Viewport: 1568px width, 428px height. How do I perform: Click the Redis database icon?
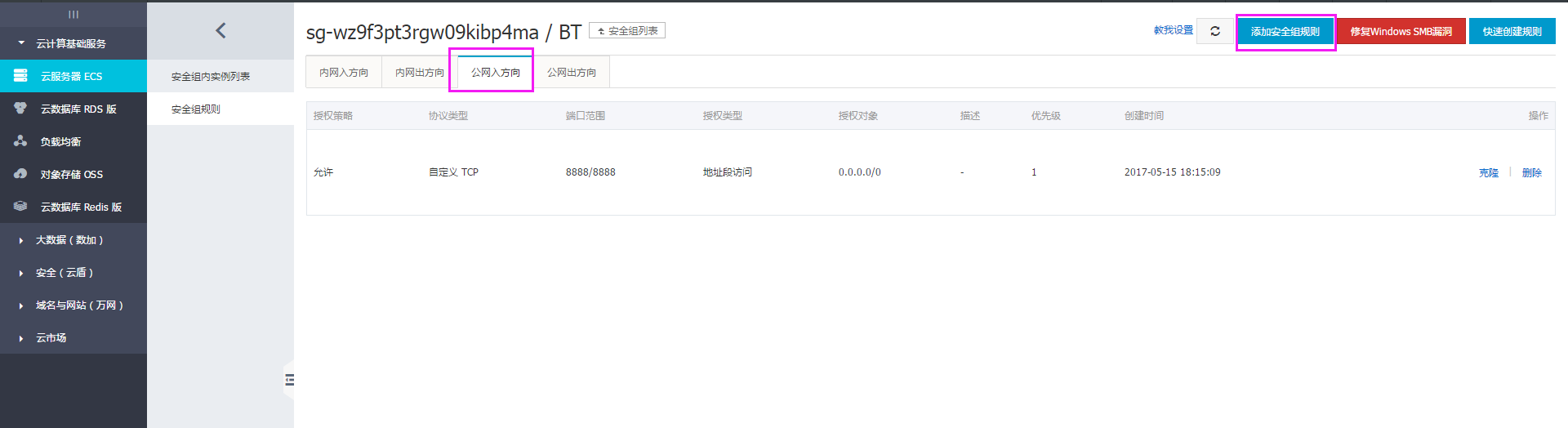(20, 207)
